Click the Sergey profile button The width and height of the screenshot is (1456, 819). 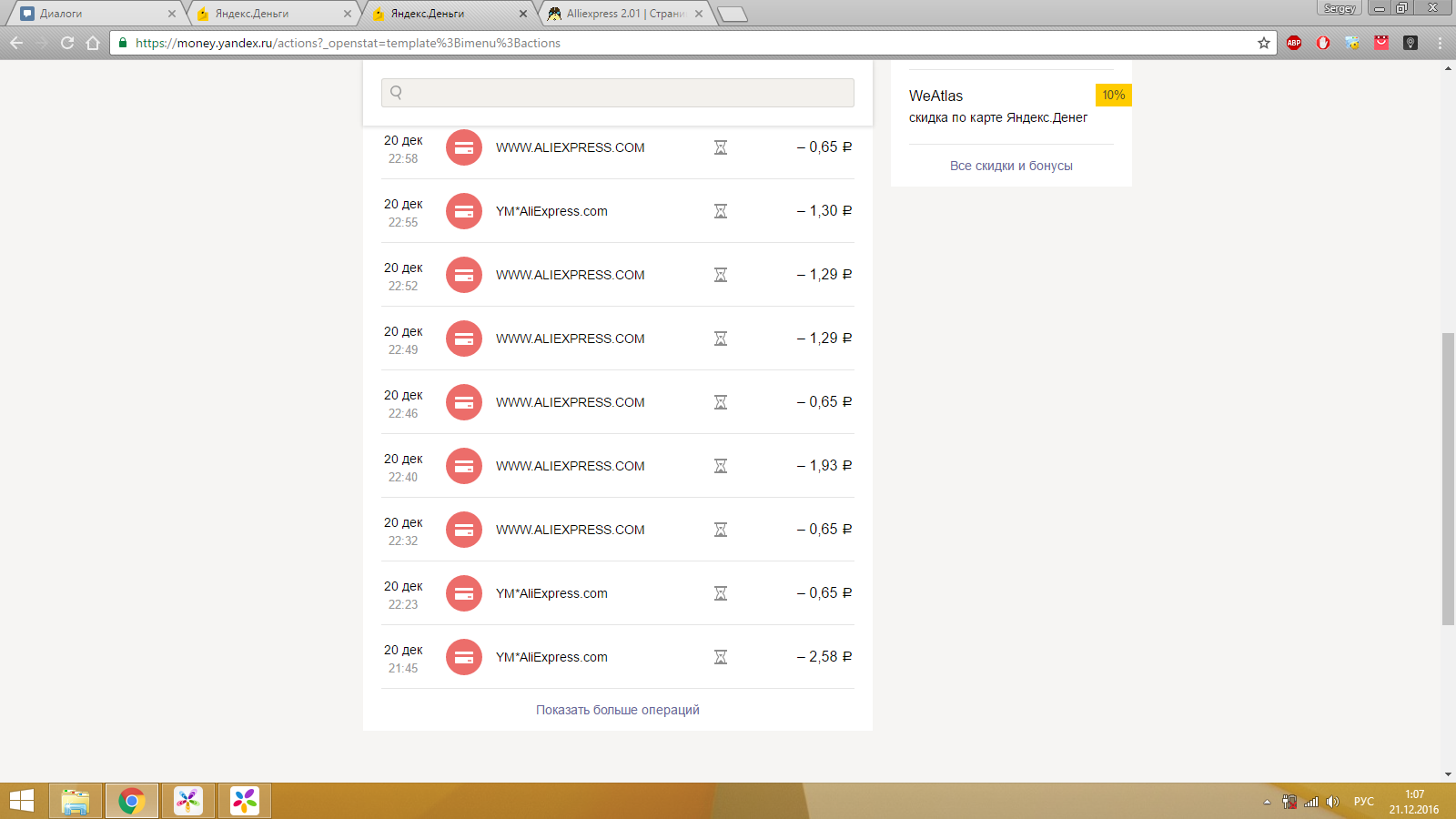tap(1340, 8)
